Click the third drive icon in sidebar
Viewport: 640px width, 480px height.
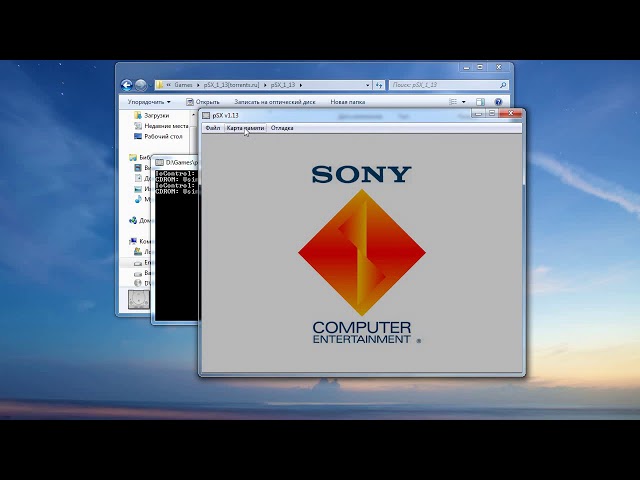click(x=138, y=273)
